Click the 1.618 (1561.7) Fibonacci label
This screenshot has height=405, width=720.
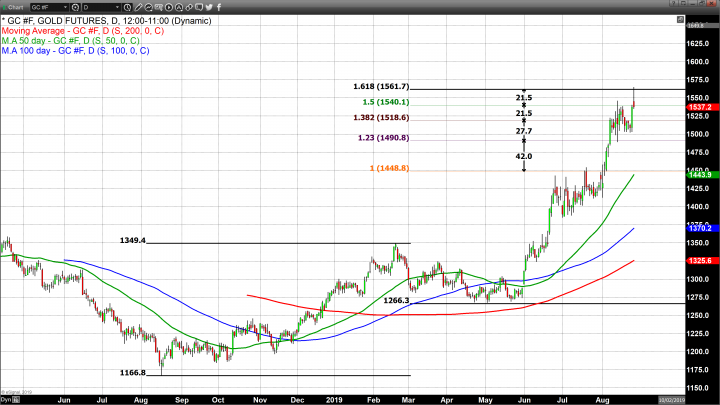(x=381, y=86)
